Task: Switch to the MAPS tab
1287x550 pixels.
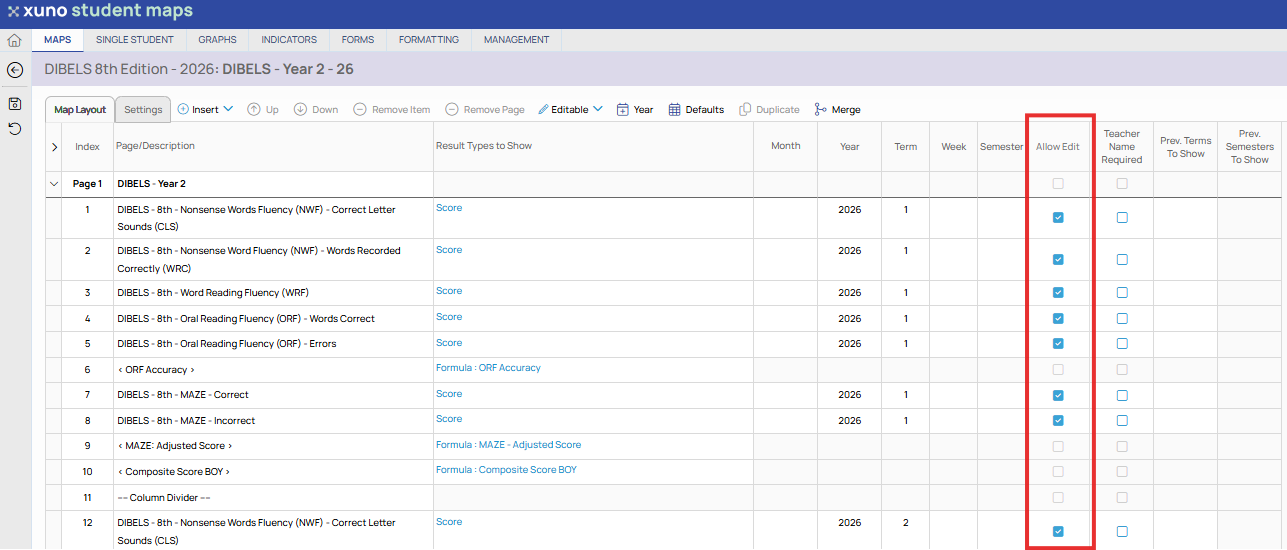Action: [x=58, y=40]
